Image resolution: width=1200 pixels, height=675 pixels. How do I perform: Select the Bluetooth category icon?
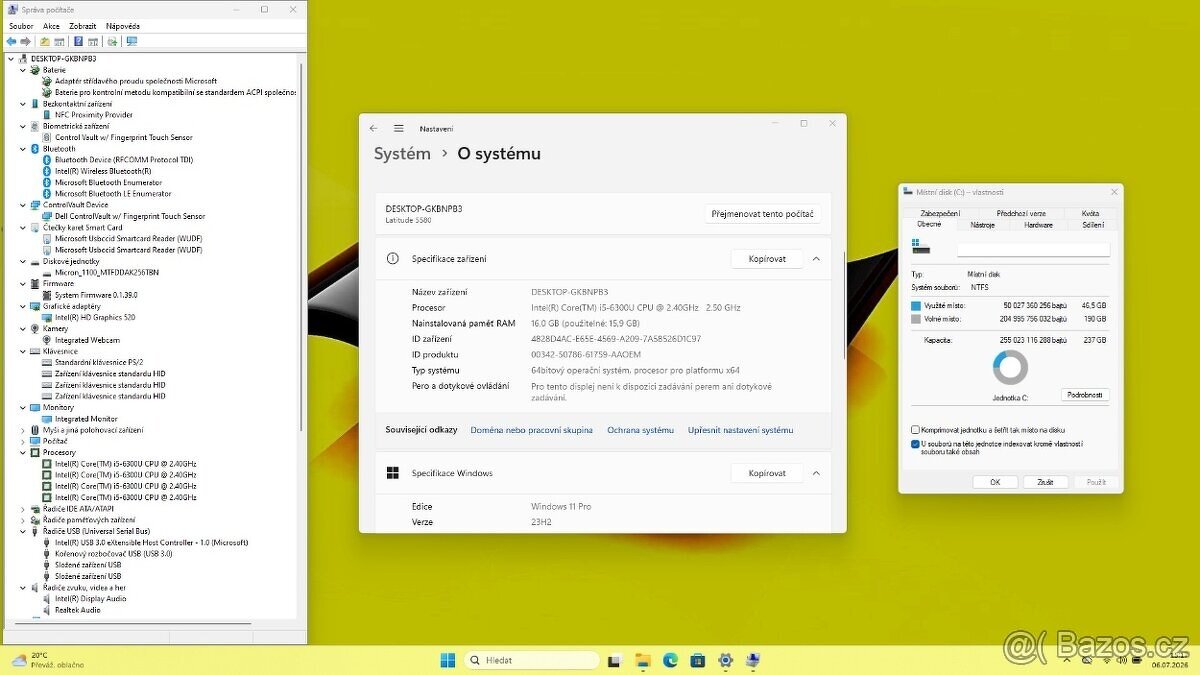(35, 149)
